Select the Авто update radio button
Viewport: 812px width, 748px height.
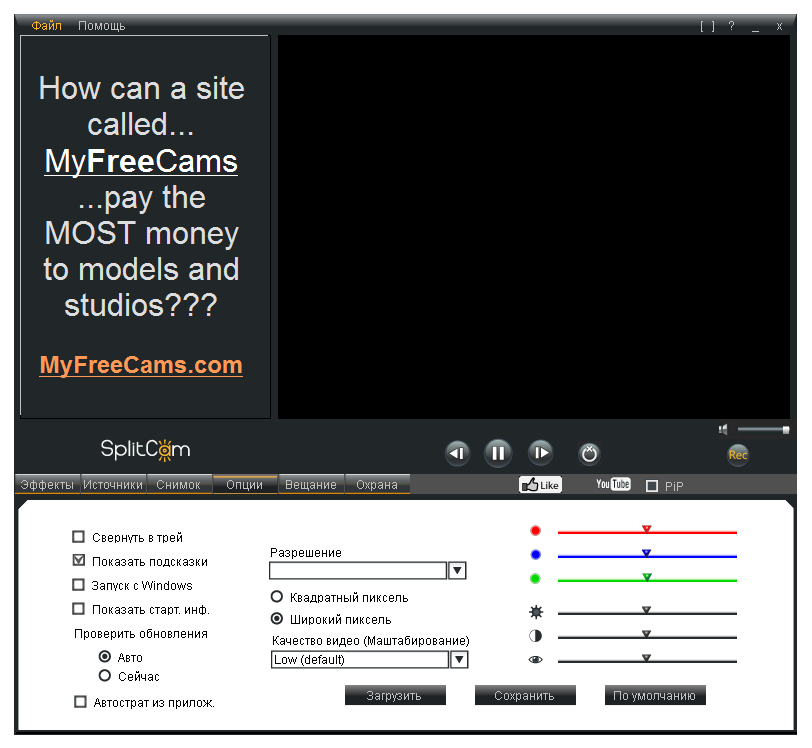105,656
